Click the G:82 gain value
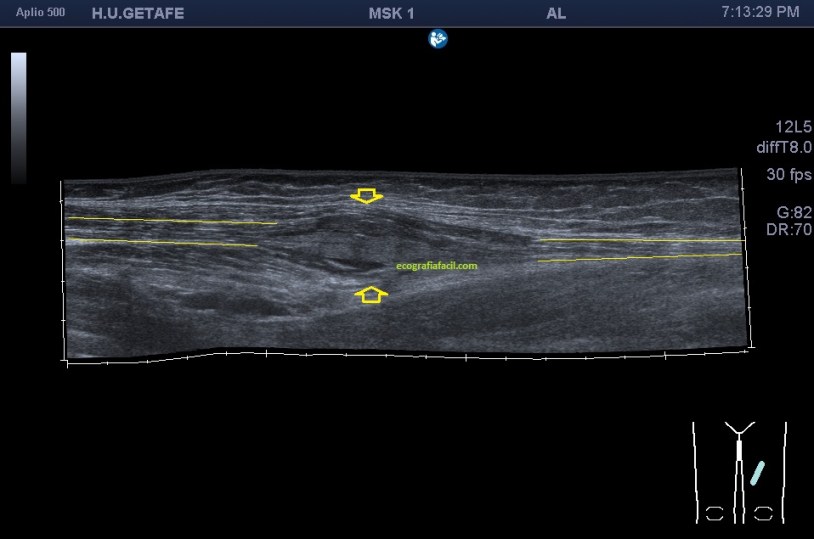The image size is (814, 539). (791, 212)
